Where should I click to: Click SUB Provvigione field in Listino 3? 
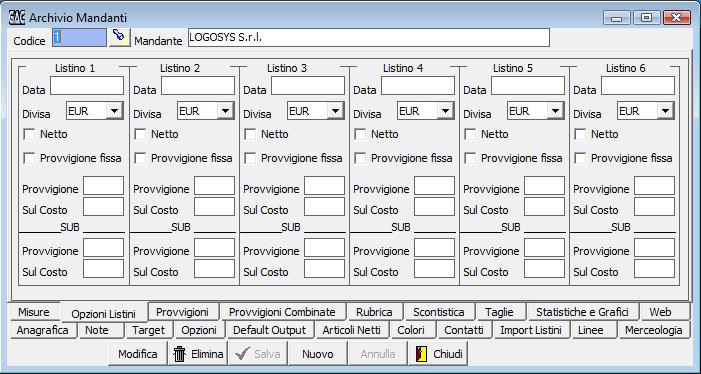tap(325, 248)
